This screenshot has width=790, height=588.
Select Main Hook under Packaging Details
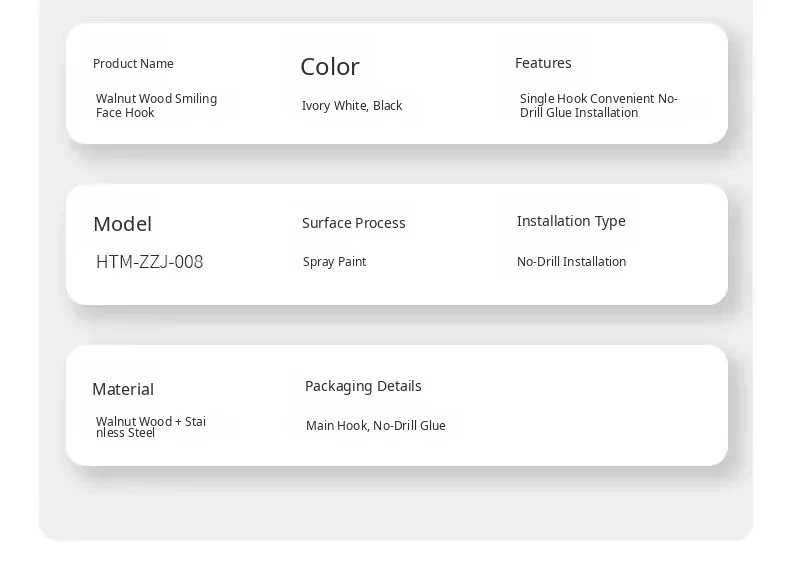337,426
